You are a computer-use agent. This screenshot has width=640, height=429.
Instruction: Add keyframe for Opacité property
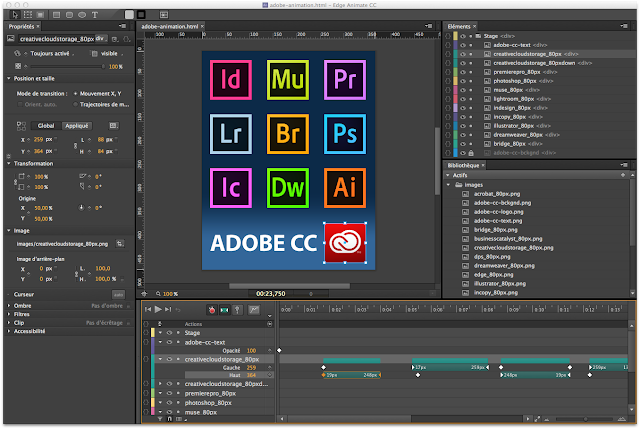270,351
